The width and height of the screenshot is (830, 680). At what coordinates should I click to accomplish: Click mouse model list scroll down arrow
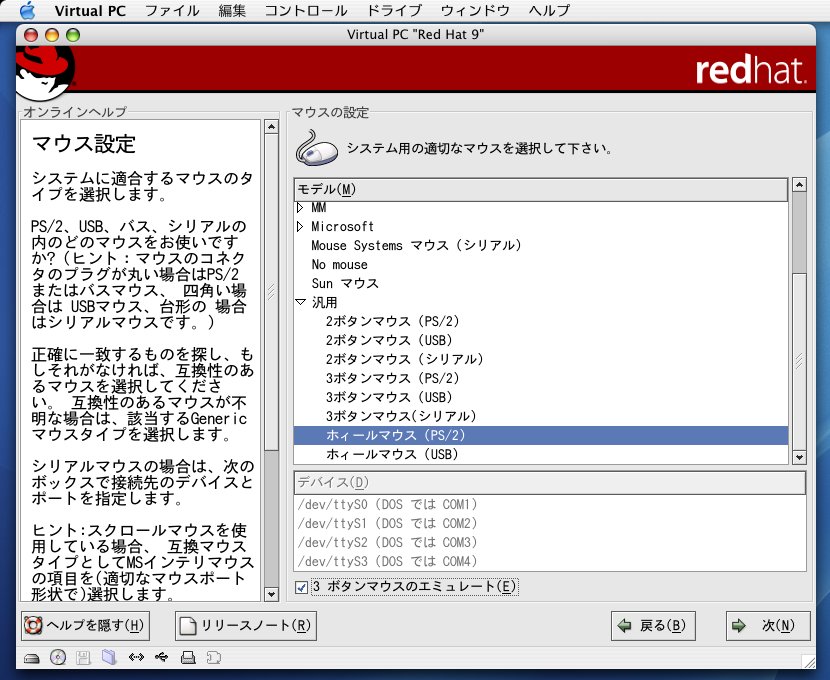pos(799,457)
